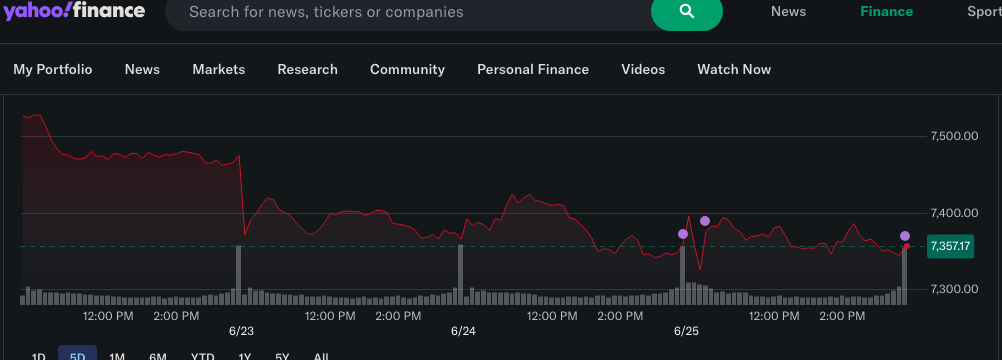Select the 5Y chart range
1002x360 pixels.
coord(282,356)
